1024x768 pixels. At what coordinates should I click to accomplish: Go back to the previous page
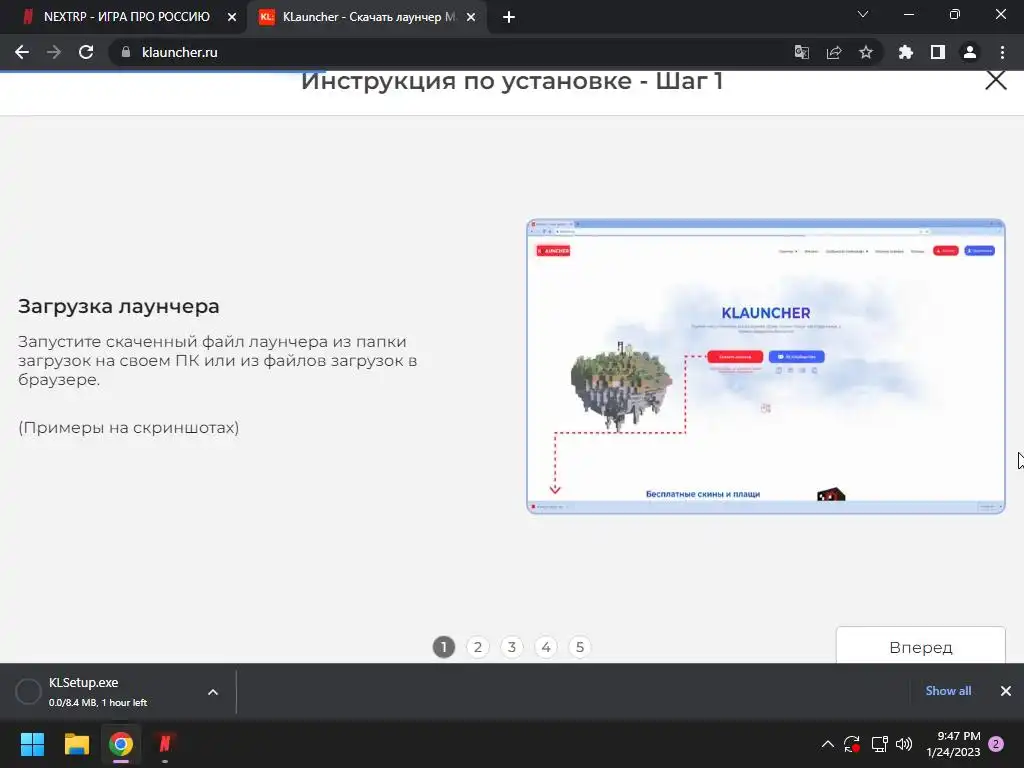[22, 52]
